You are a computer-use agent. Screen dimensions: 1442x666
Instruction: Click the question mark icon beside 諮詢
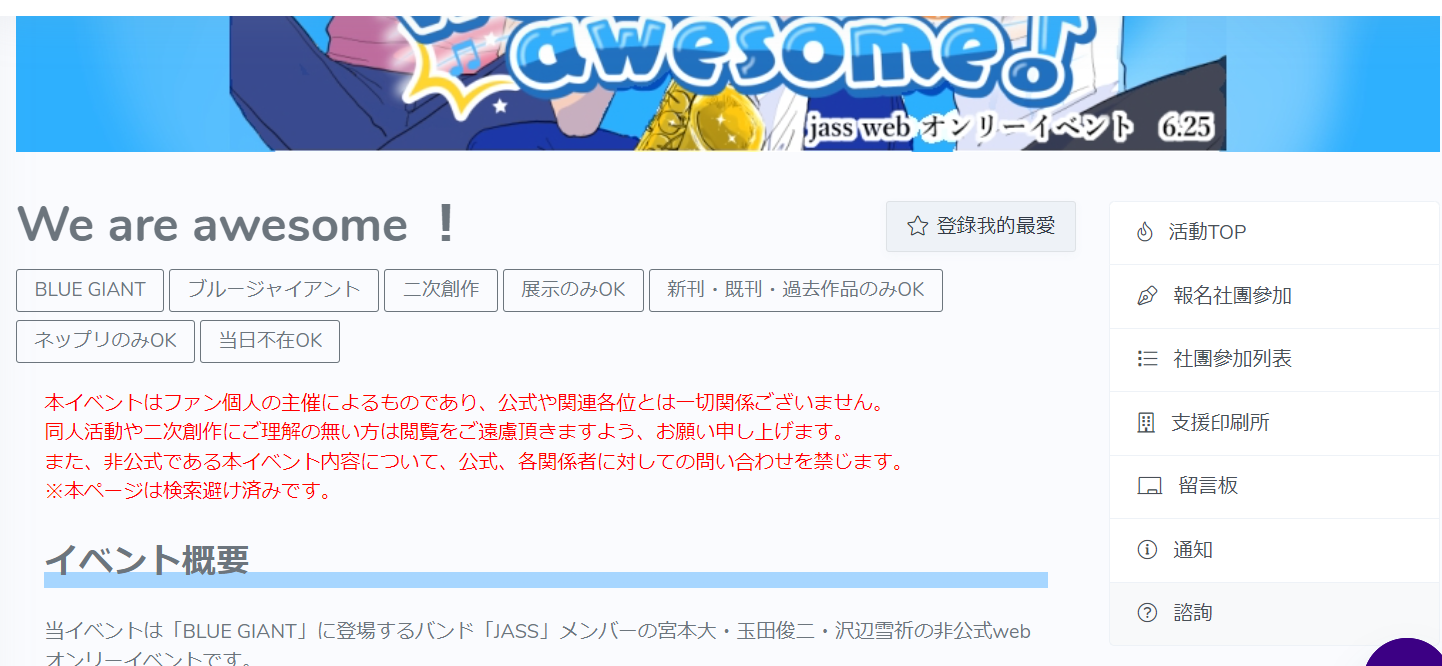[1147, 613]
